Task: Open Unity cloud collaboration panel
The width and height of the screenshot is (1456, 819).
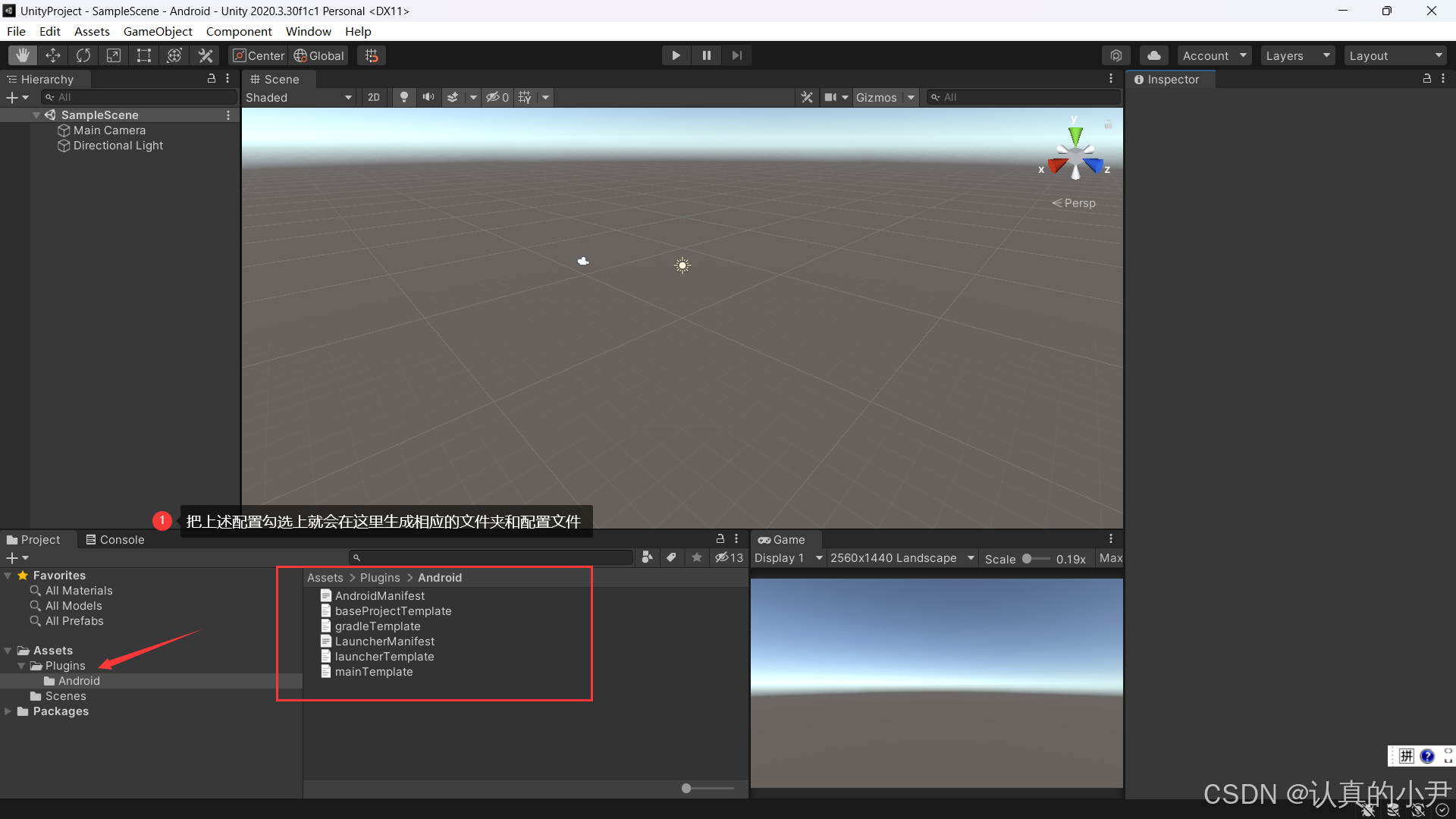Action: click(1153, 55)
